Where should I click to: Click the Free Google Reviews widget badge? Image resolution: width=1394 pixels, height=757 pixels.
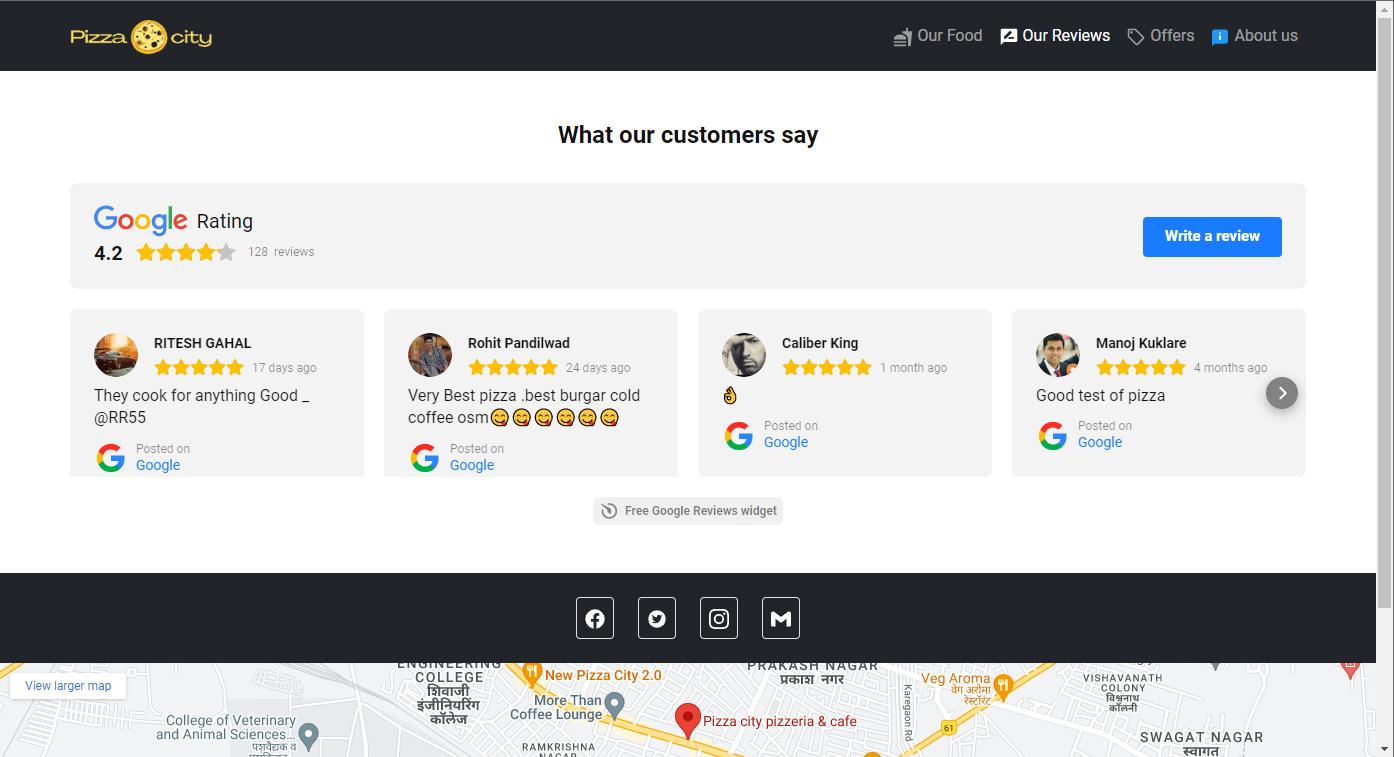point(688,511)
